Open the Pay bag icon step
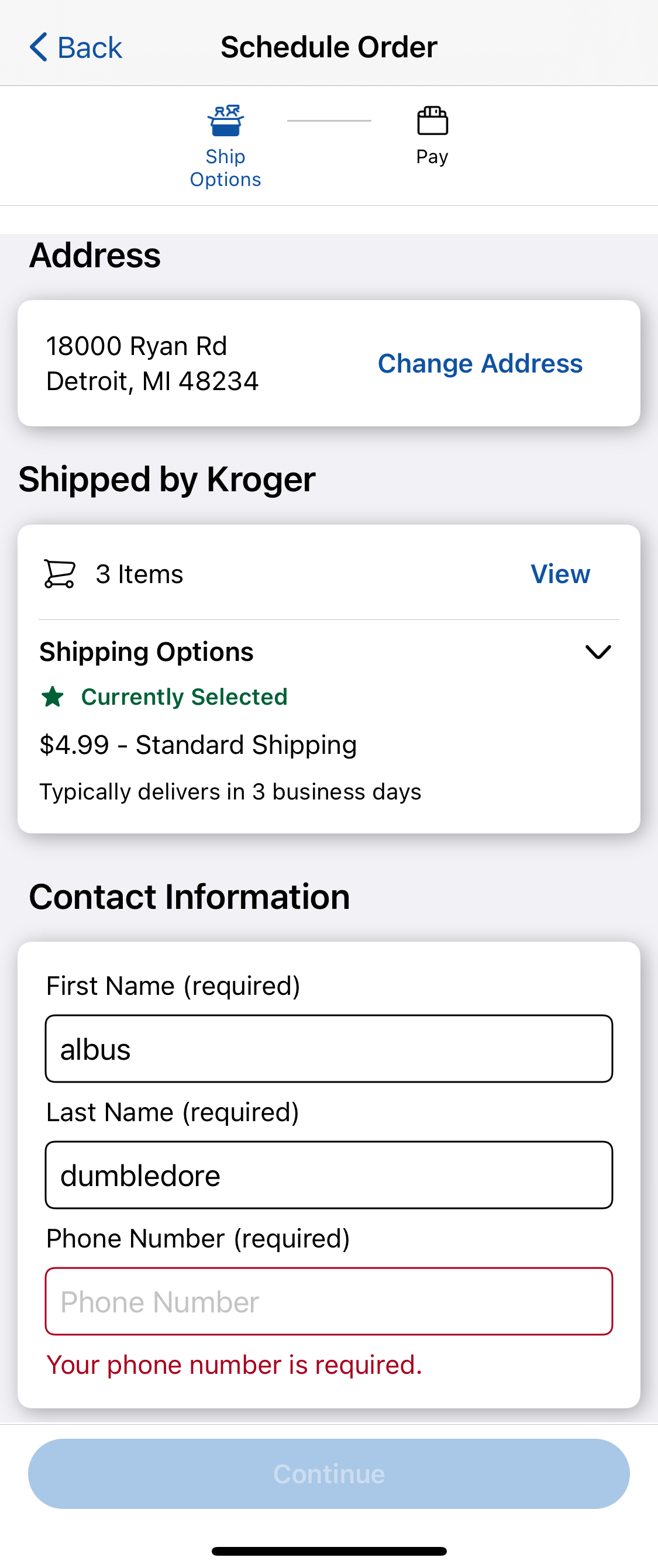Viewport: 658px width, 1568px height. tap(432, 120)
